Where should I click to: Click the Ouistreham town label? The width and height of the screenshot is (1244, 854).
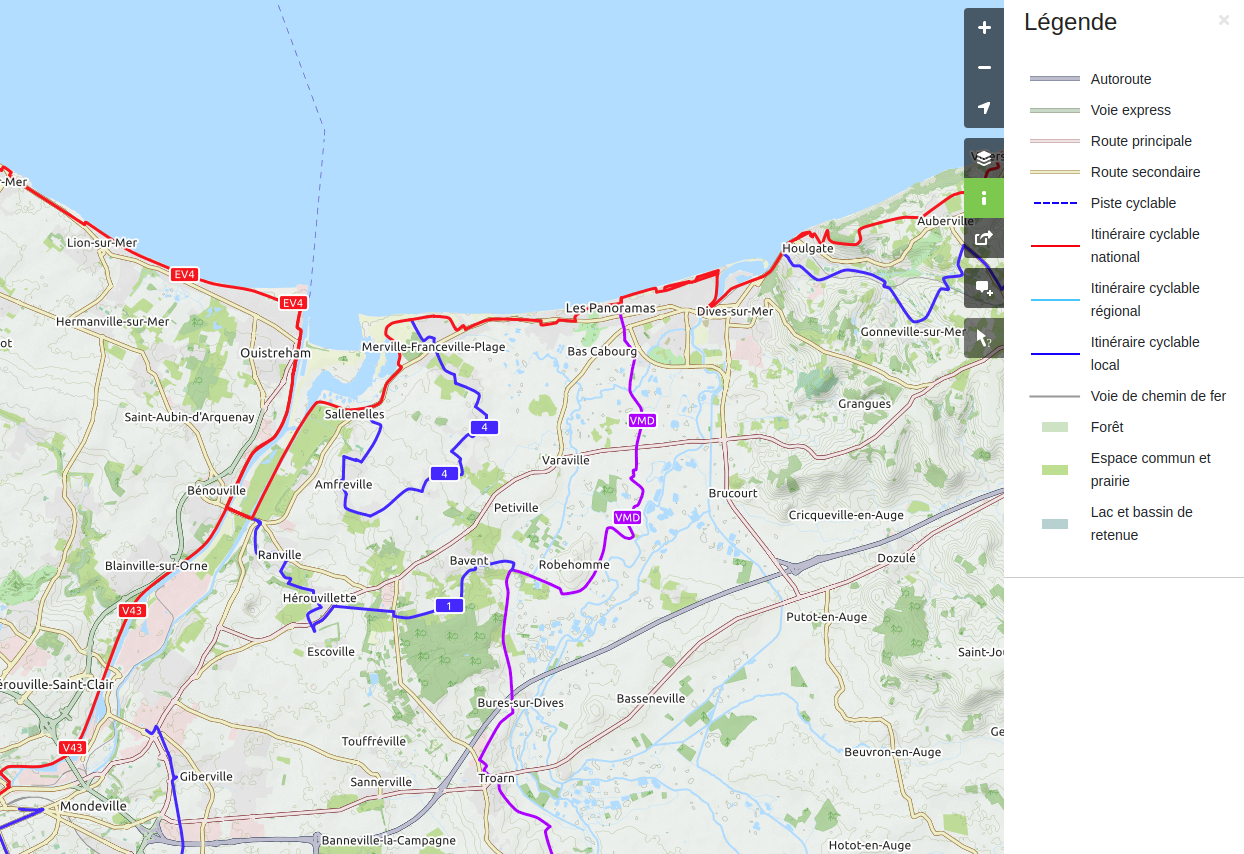click(x=276, y=353)
